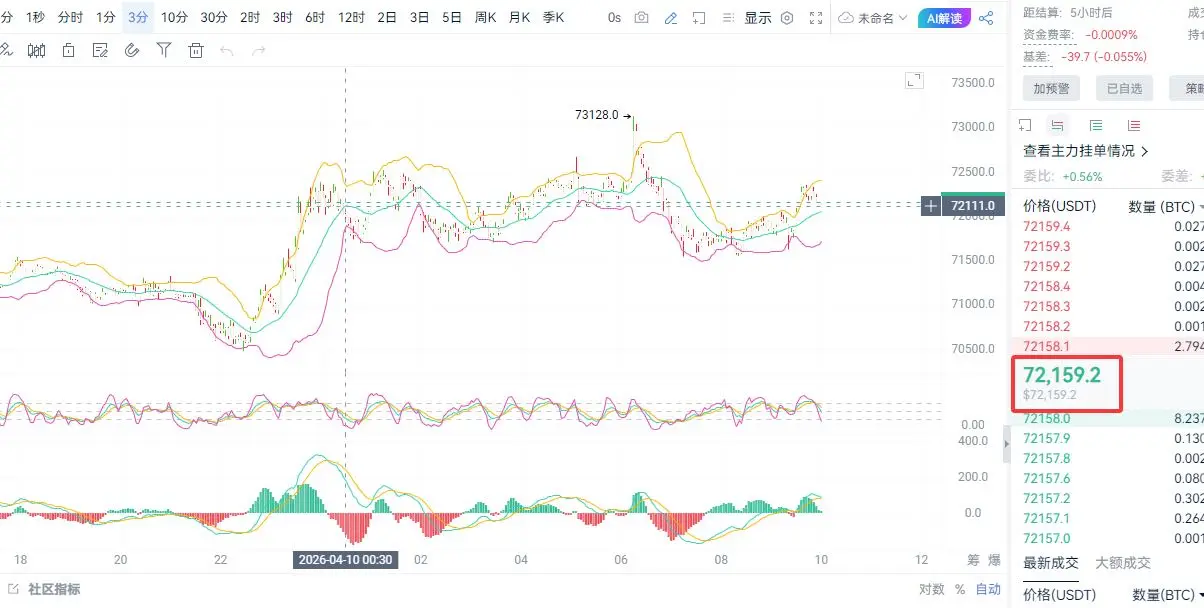
Task: Open the 显示 display options
Action: (758, 18)
